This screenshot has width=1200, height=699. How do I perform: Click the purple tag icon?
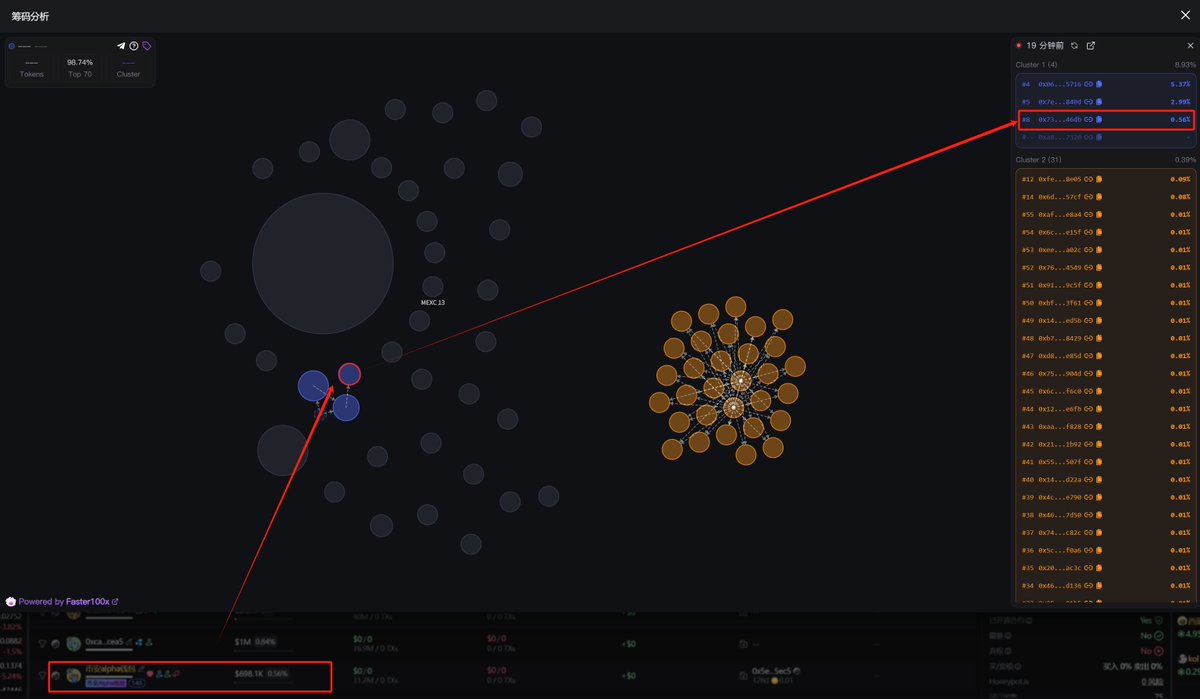147,46
